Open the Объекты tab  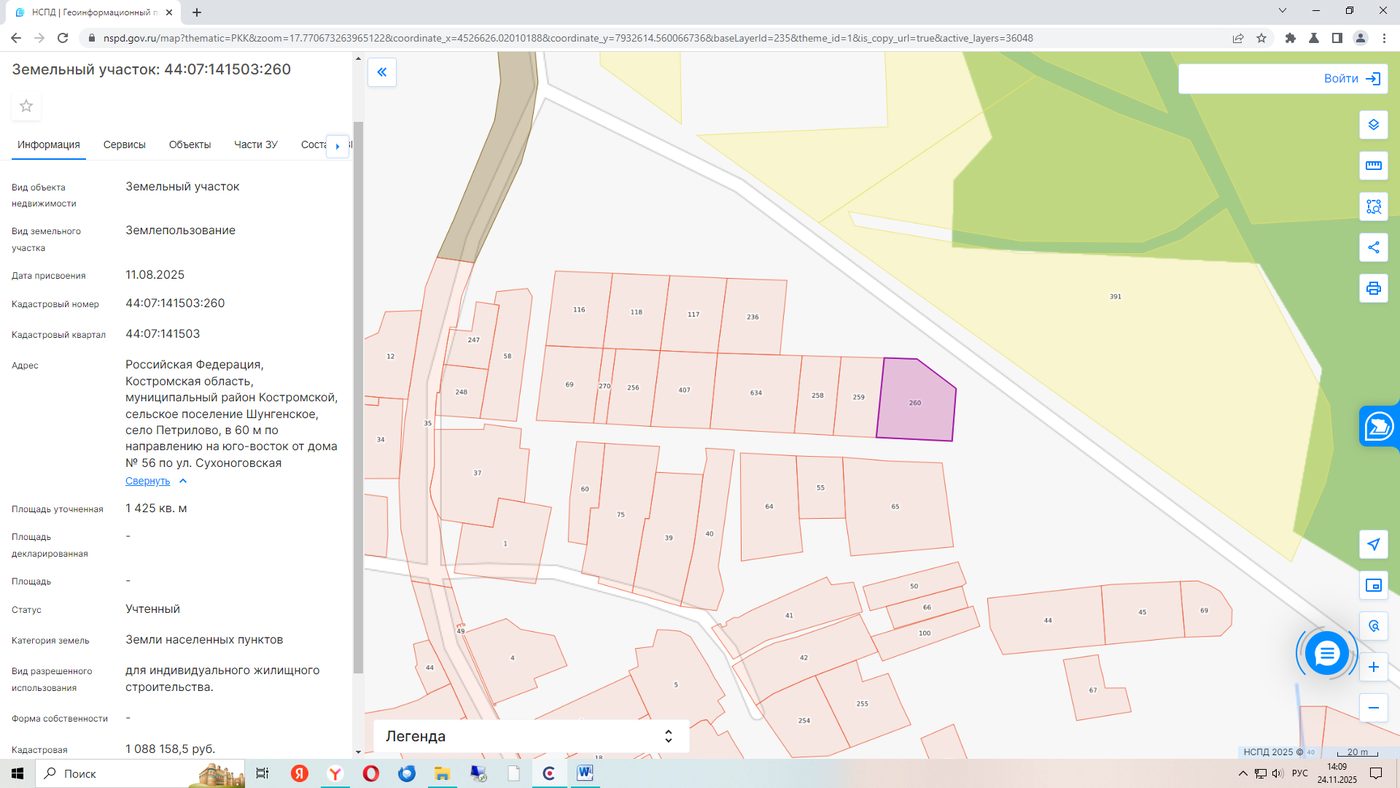pos(190,145)
